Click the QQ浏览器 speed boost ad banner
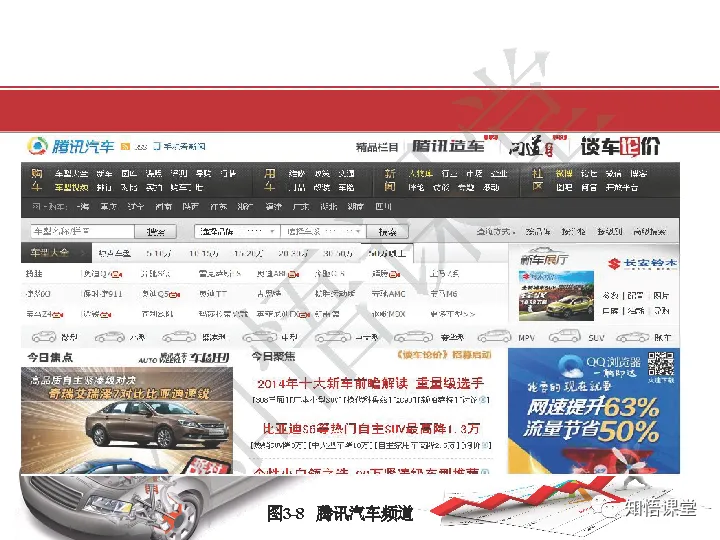Viewport: 720px width, 540px height. click(594, 411)
